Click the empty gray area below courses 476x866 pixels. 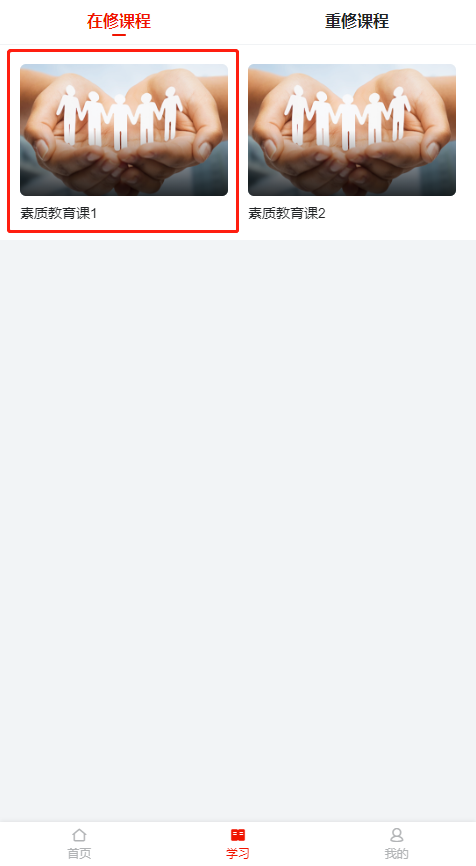[238, 530]
